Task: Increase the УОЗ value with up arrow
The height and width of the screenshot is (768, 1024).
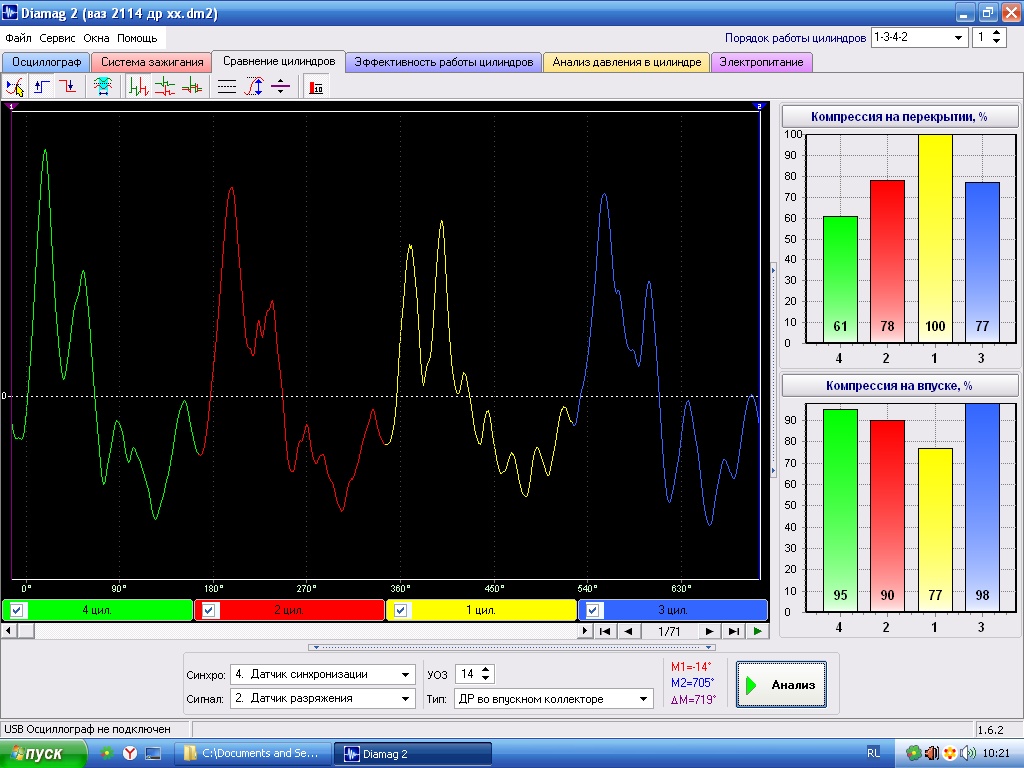Action: pos(485,669)
